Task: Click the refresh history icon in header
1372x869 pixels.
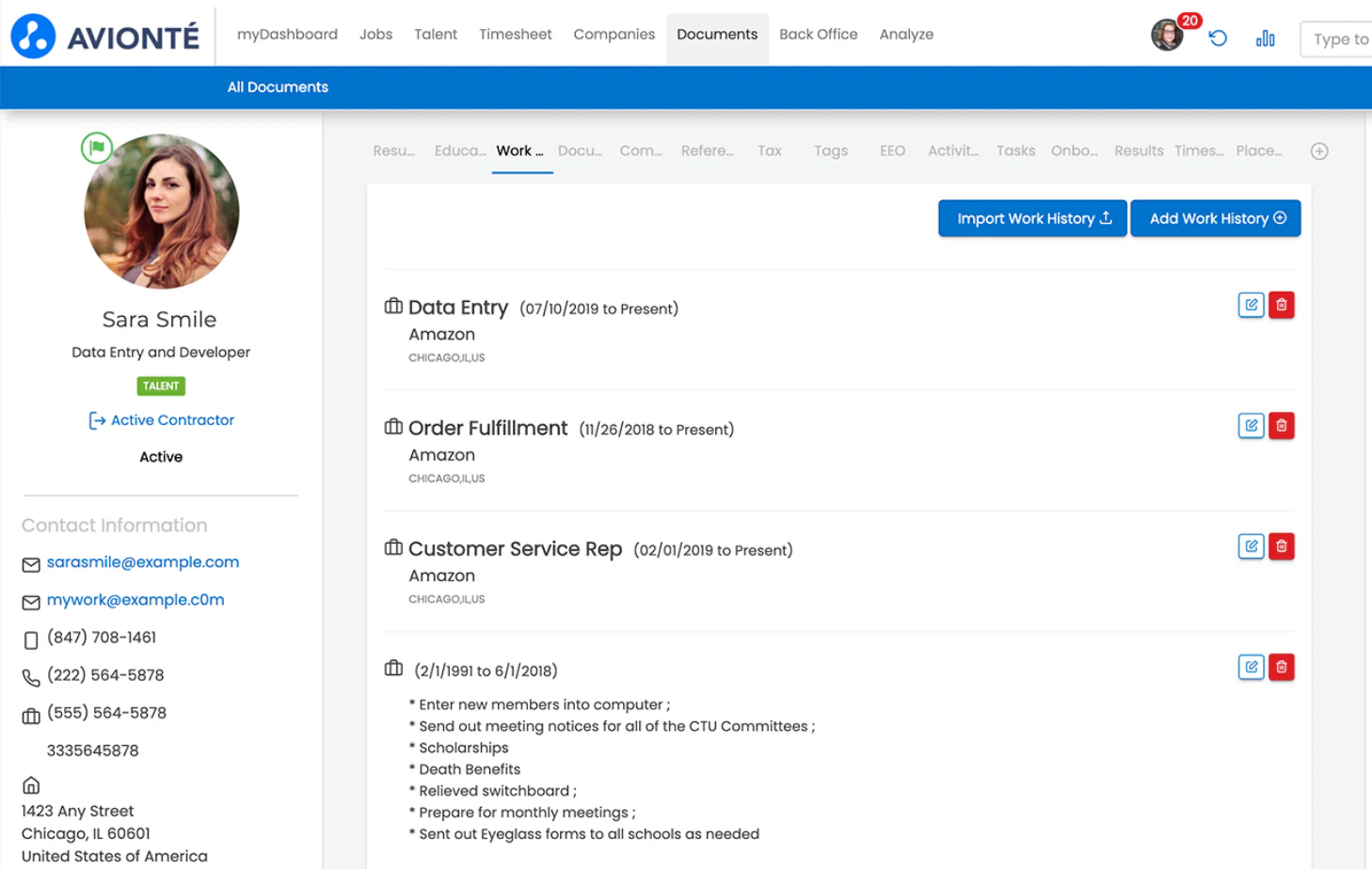Action: click(1218, 39)
